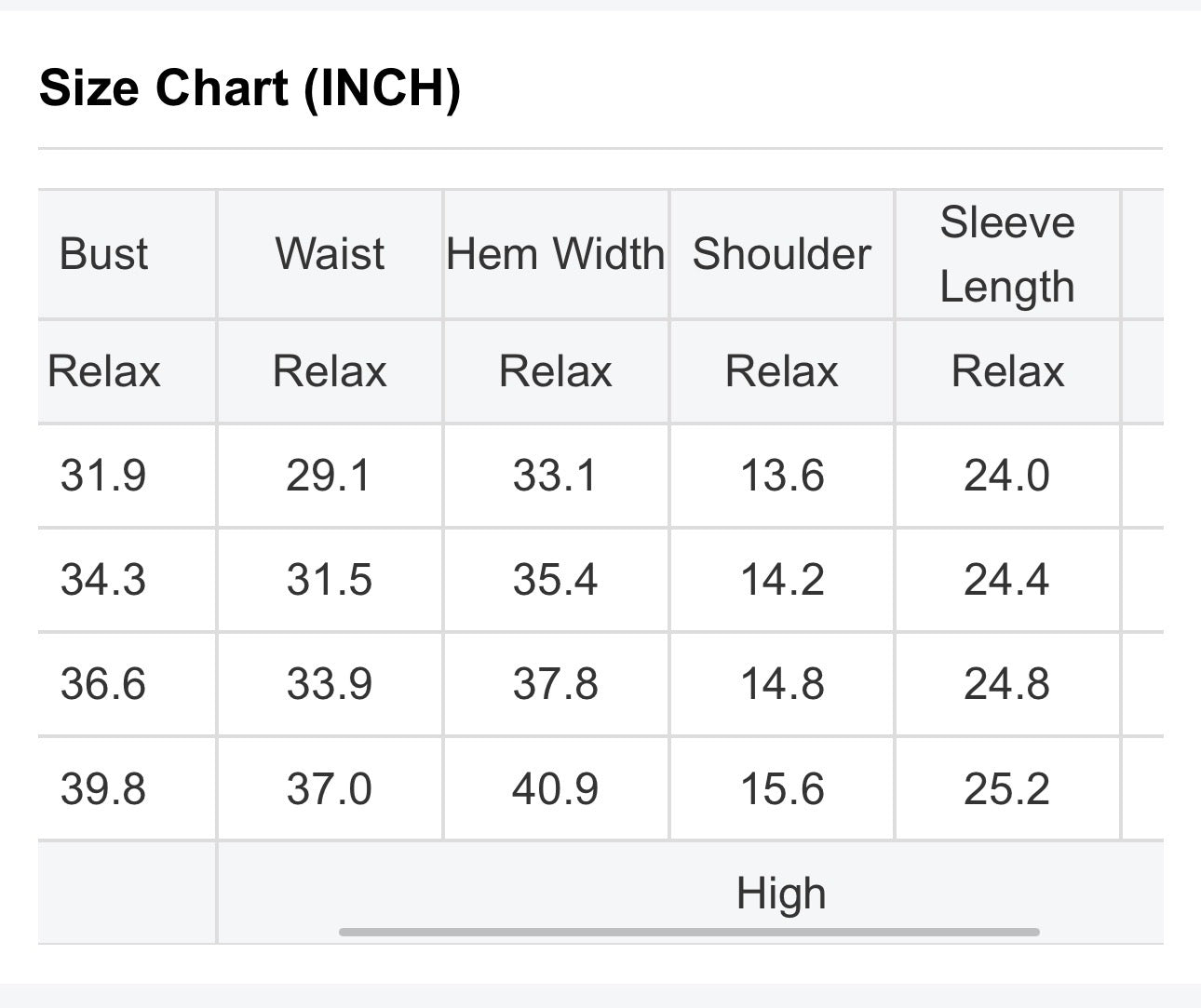Select the Waist column header

point(330,254)
